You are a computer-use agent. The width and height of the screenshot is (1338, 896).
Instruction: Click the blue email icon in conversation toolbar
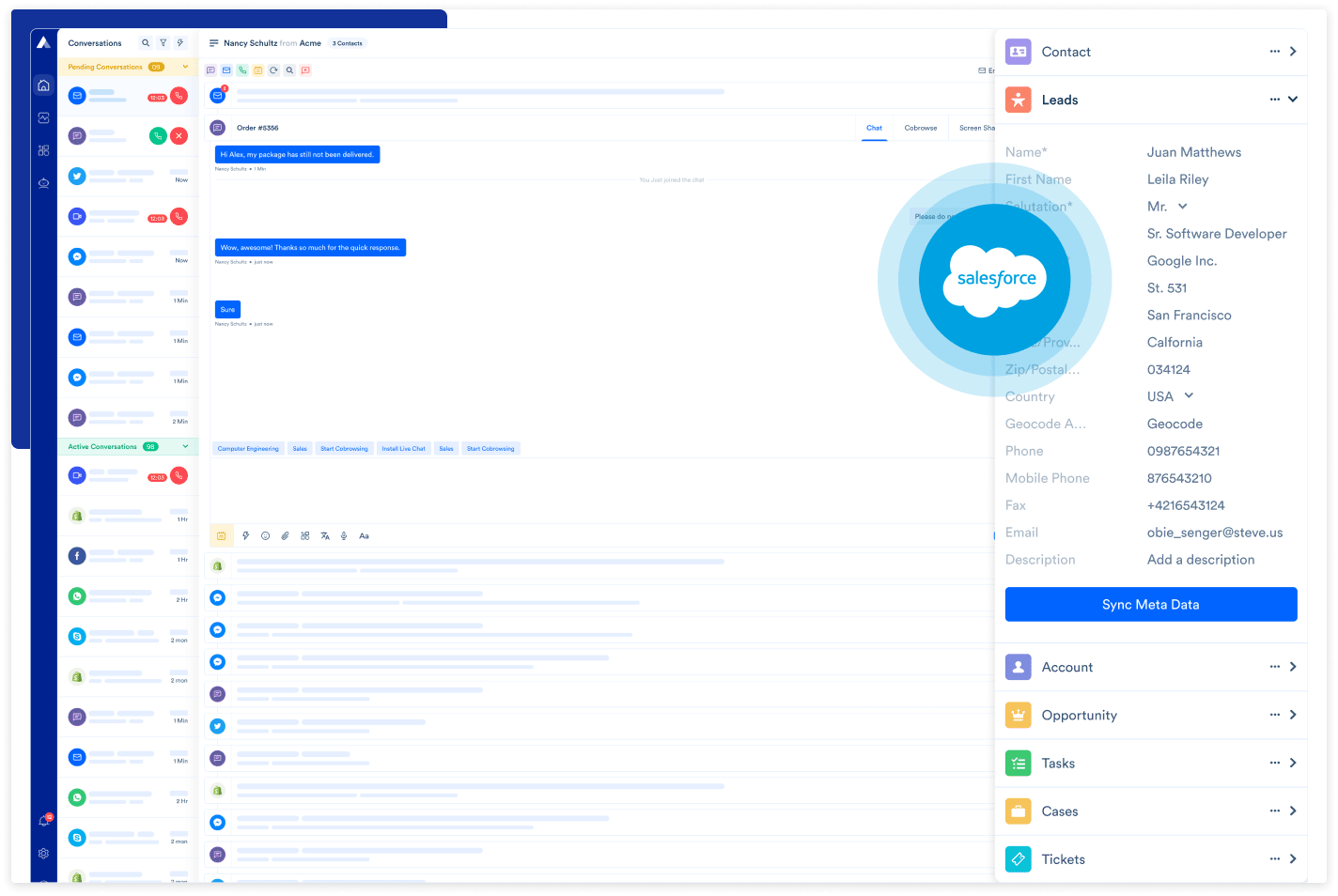pyautogui.click(x=226, y=70)
